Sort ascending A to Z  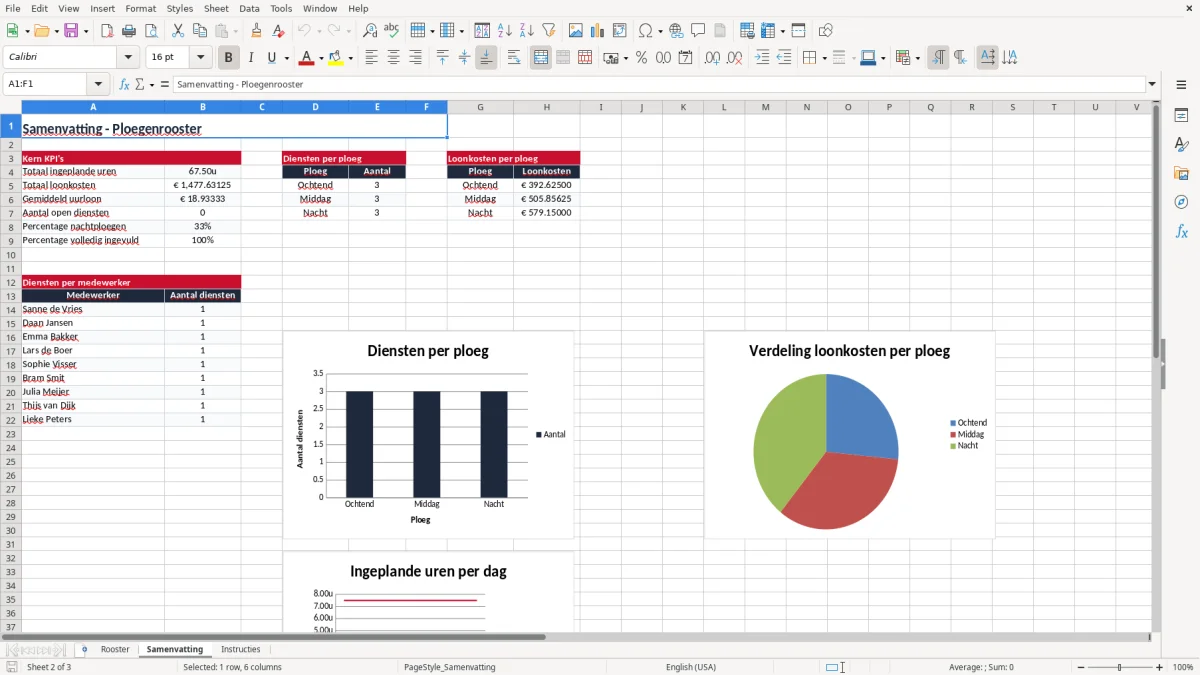505,31
